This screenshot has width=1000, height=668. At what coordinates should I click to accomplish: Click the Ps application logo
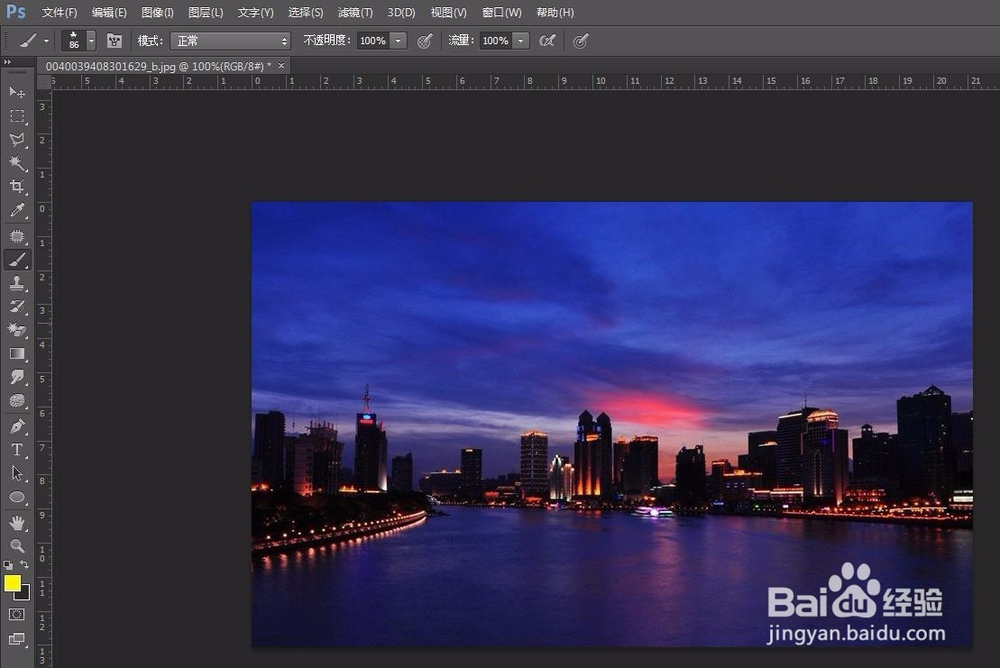point(16,11)
